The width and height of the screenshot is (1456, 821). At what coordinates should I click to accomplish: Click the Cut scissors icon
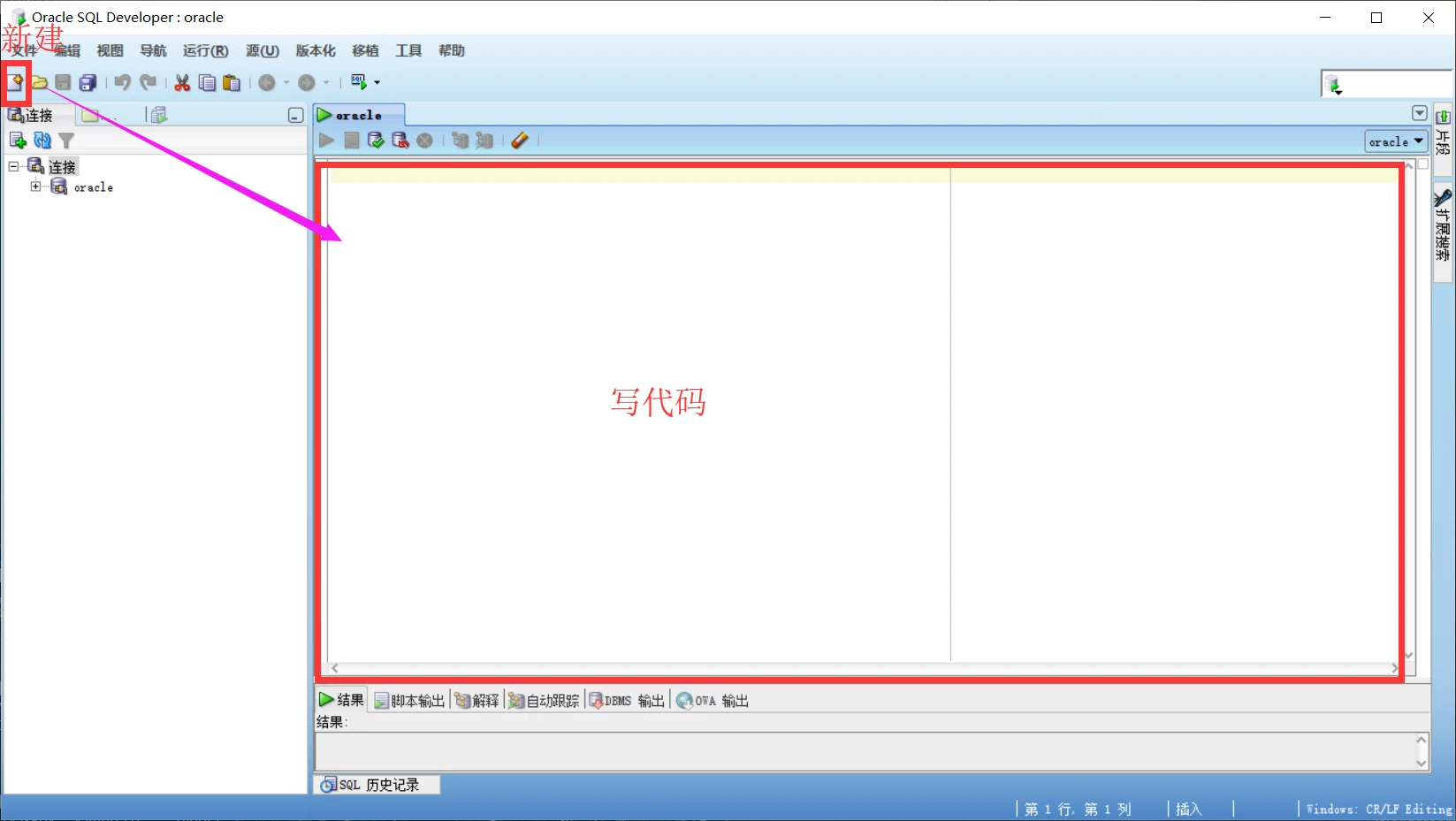coord(182,82)
